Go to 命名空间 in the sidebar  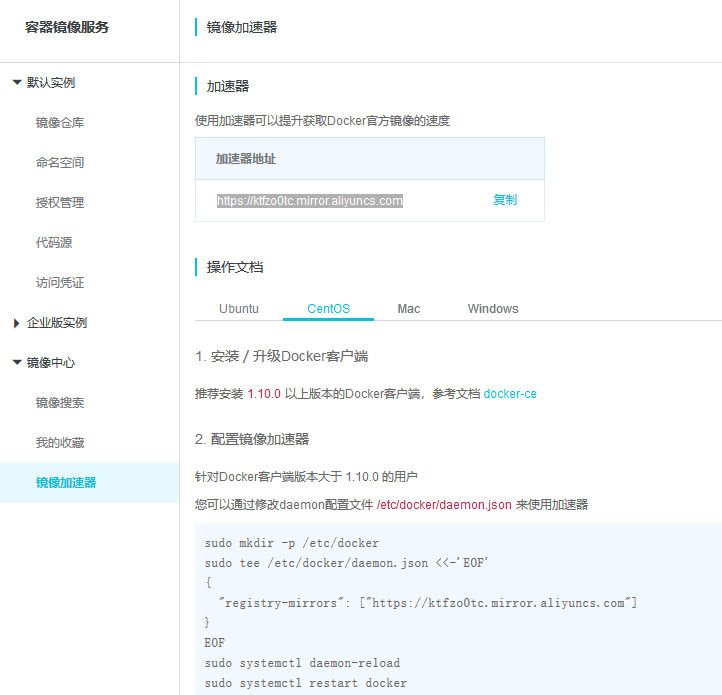click(x=60, y=163)
